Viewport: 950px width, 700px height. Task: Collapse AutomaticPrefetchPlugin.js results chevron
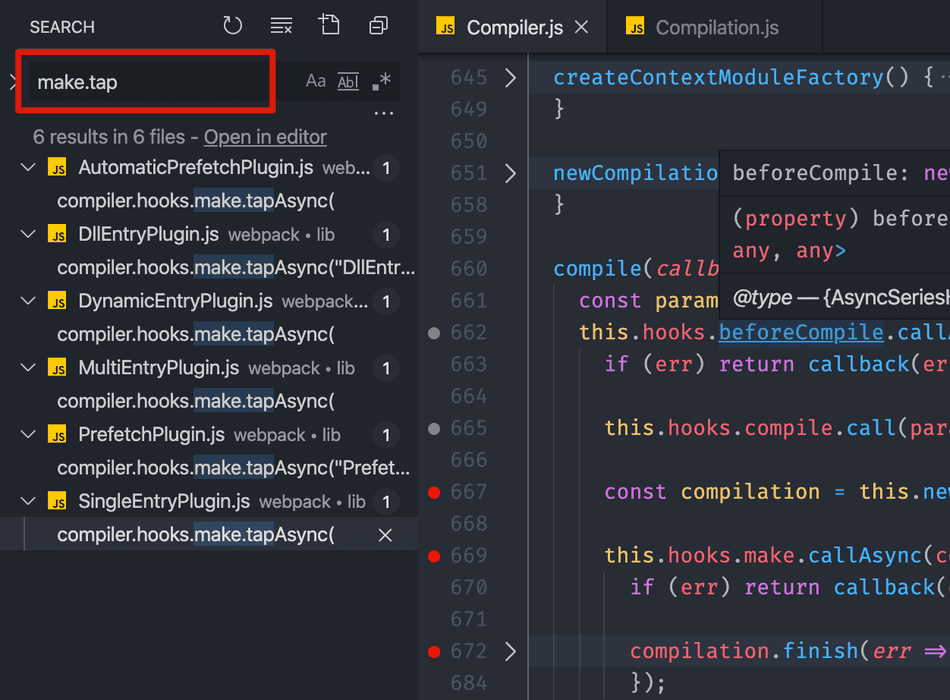tap(28, 167)
